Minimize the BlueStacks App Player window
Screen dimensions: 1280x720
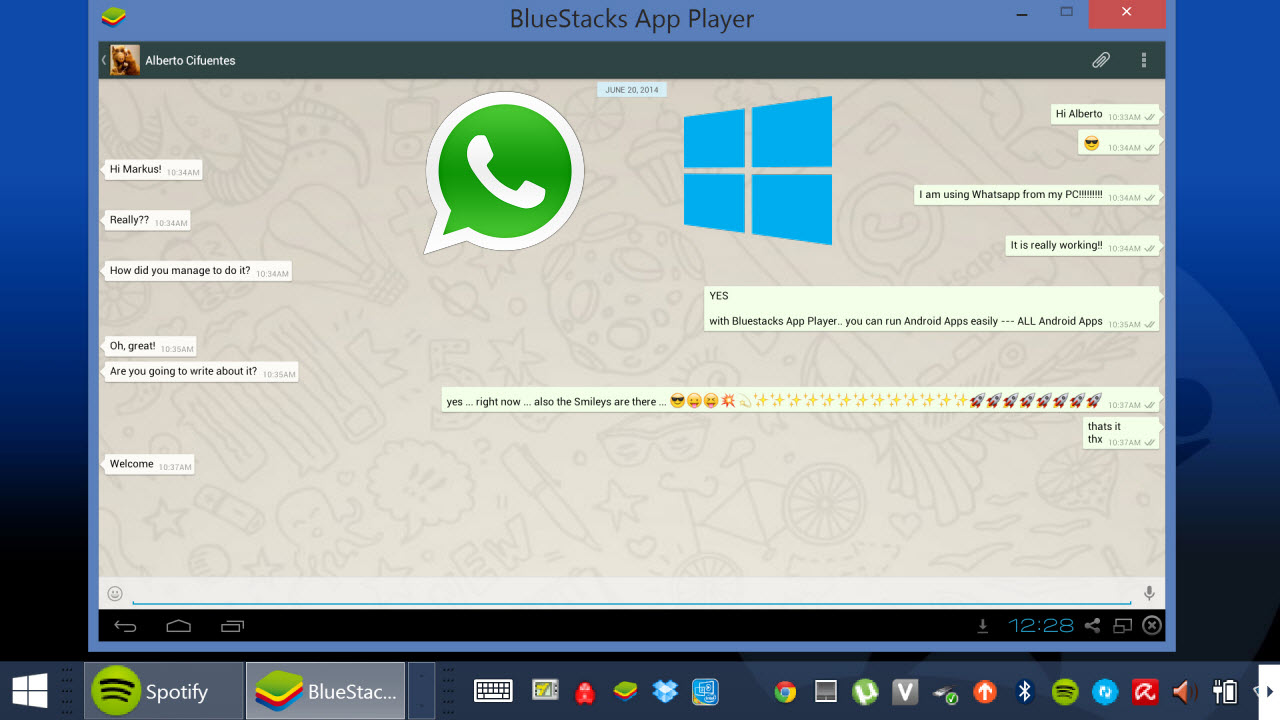pyautogui.click(x=1022, y=13)
